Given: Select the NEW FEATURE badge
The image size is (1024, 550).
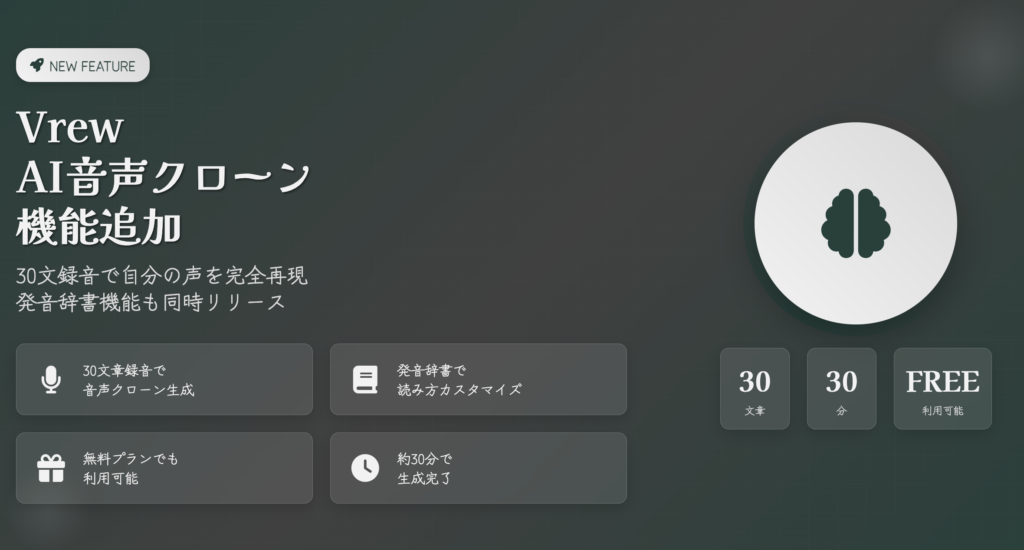Looking at the screenshot, I should coord(83,65).
